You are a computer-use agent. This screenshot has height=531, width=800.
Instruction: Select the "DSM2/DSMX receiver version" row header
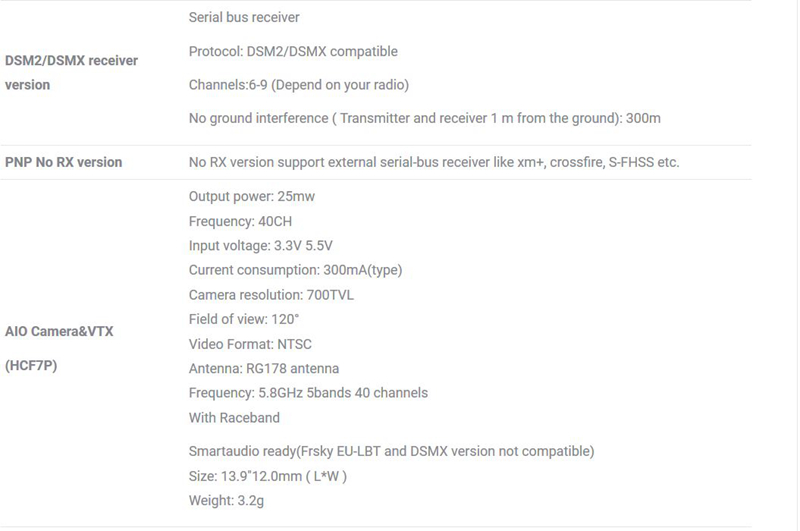pyautogui.click(x=71, y=72)
